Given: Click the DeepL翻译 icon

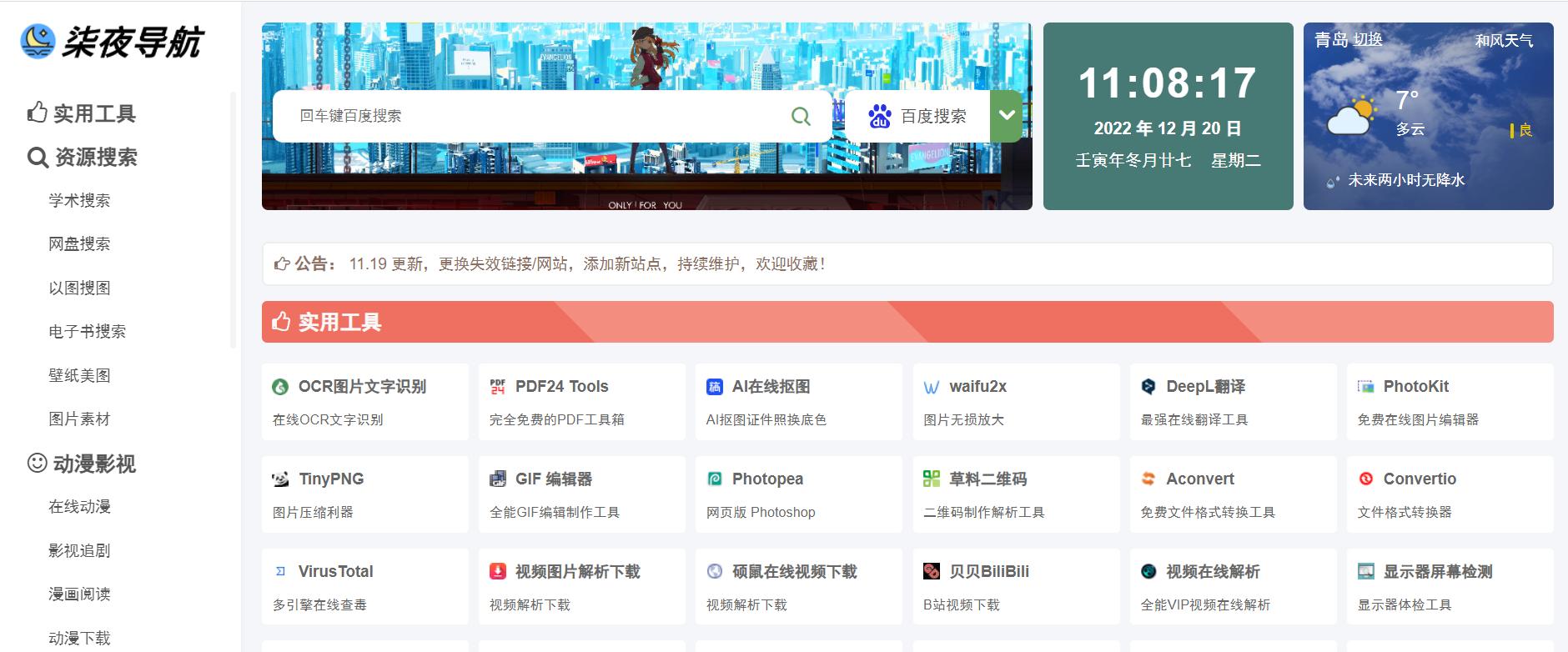Looking at the screenshot, I should [1148, 387].
